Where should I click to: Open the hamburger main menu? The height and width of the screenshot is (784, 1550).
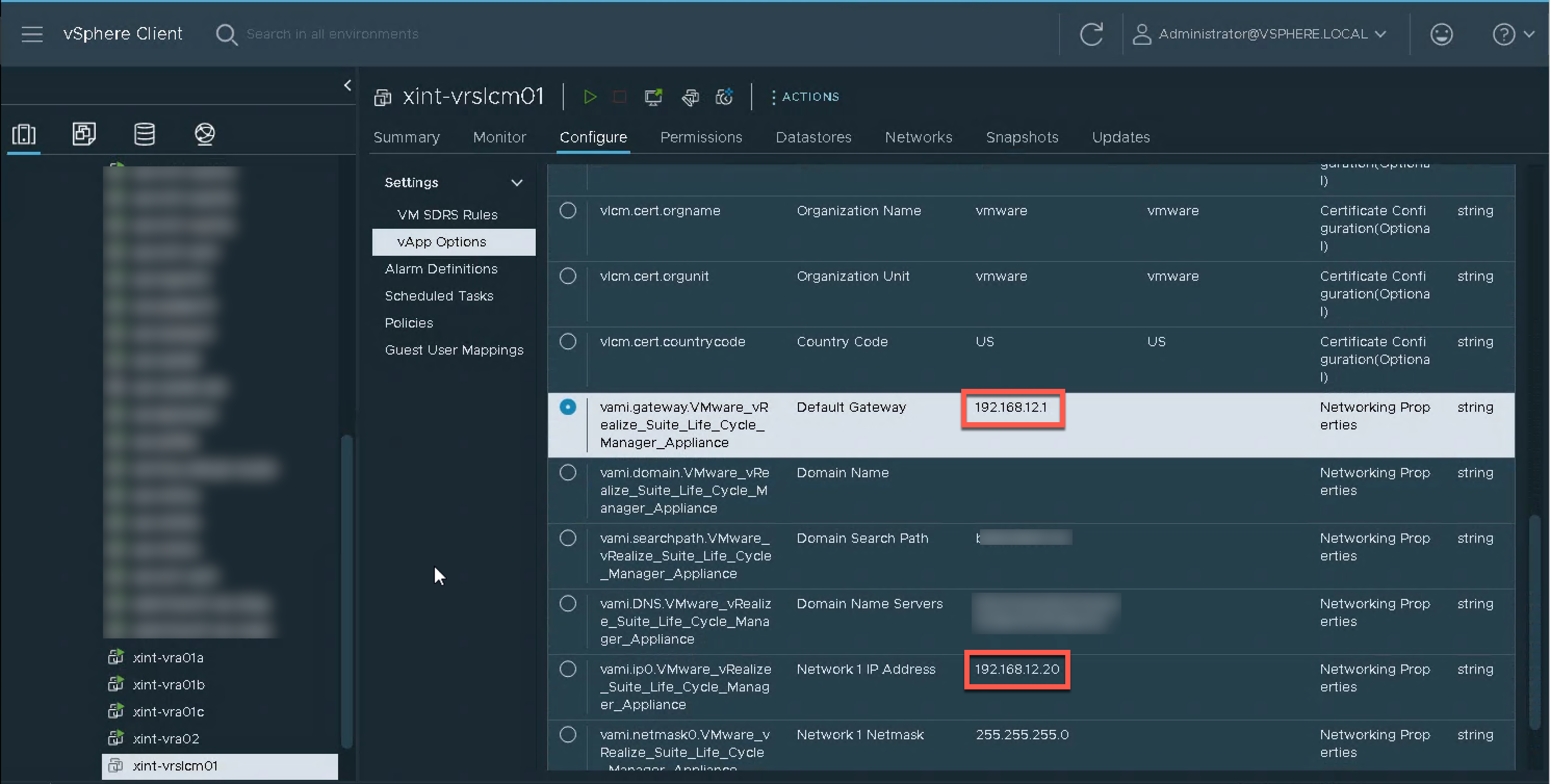pos(32,34)
